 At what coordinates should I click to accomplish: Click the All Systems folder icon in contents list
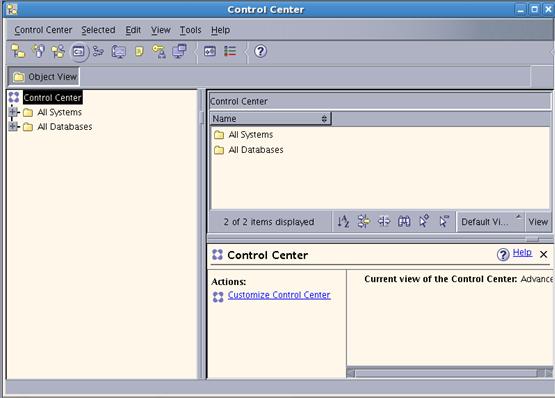(x=219, y=135)
